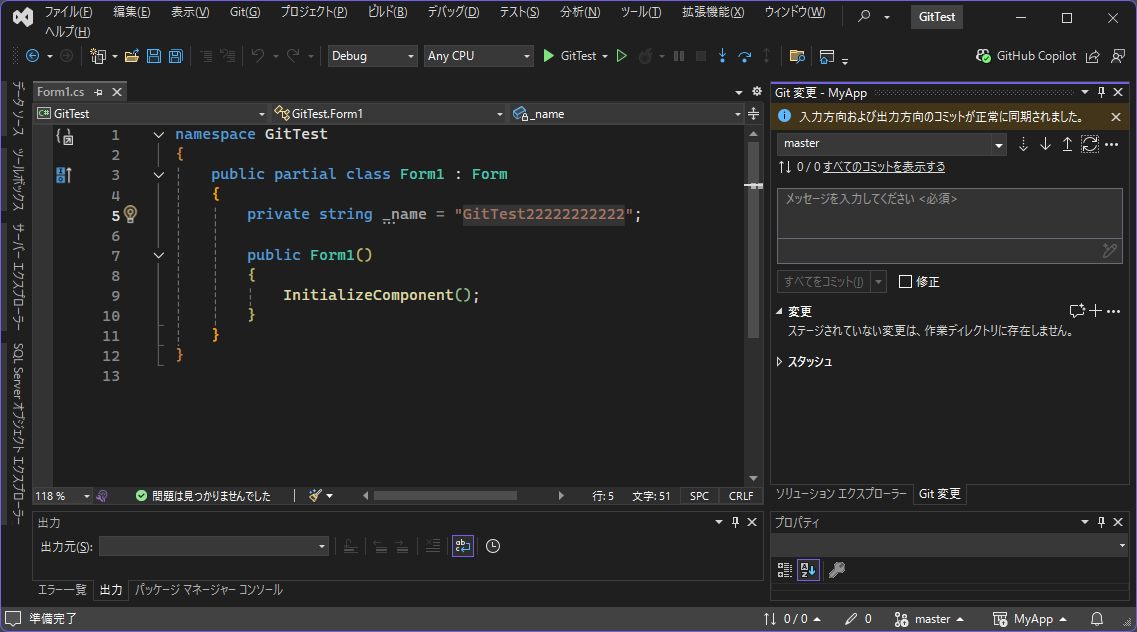Click the Git pull down-arrow icon

click(1045, 144)
